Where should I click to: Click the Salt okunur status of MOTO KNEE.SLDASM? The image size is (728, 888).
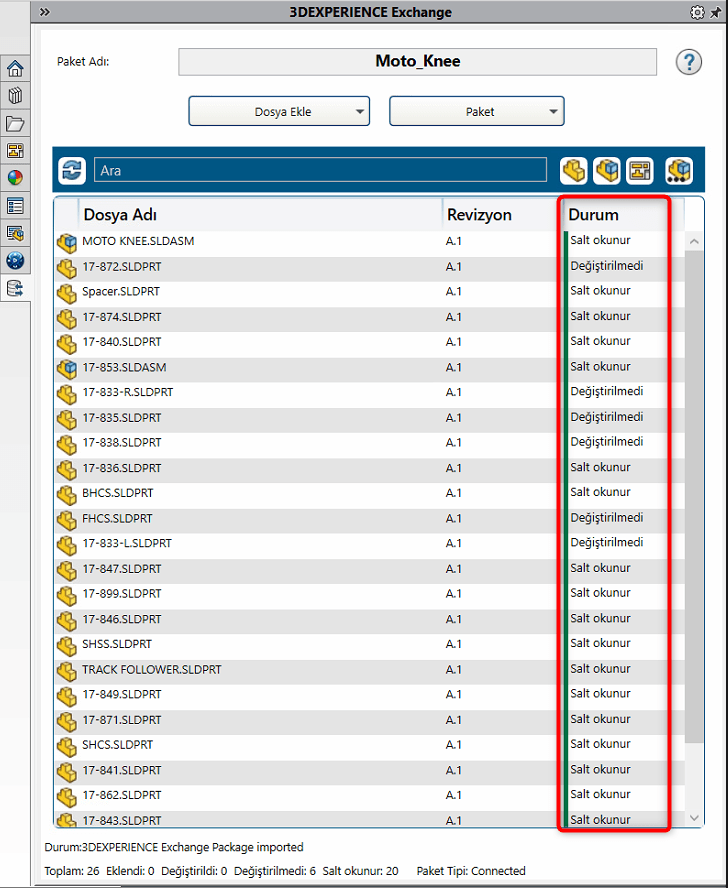pos(600,240)
